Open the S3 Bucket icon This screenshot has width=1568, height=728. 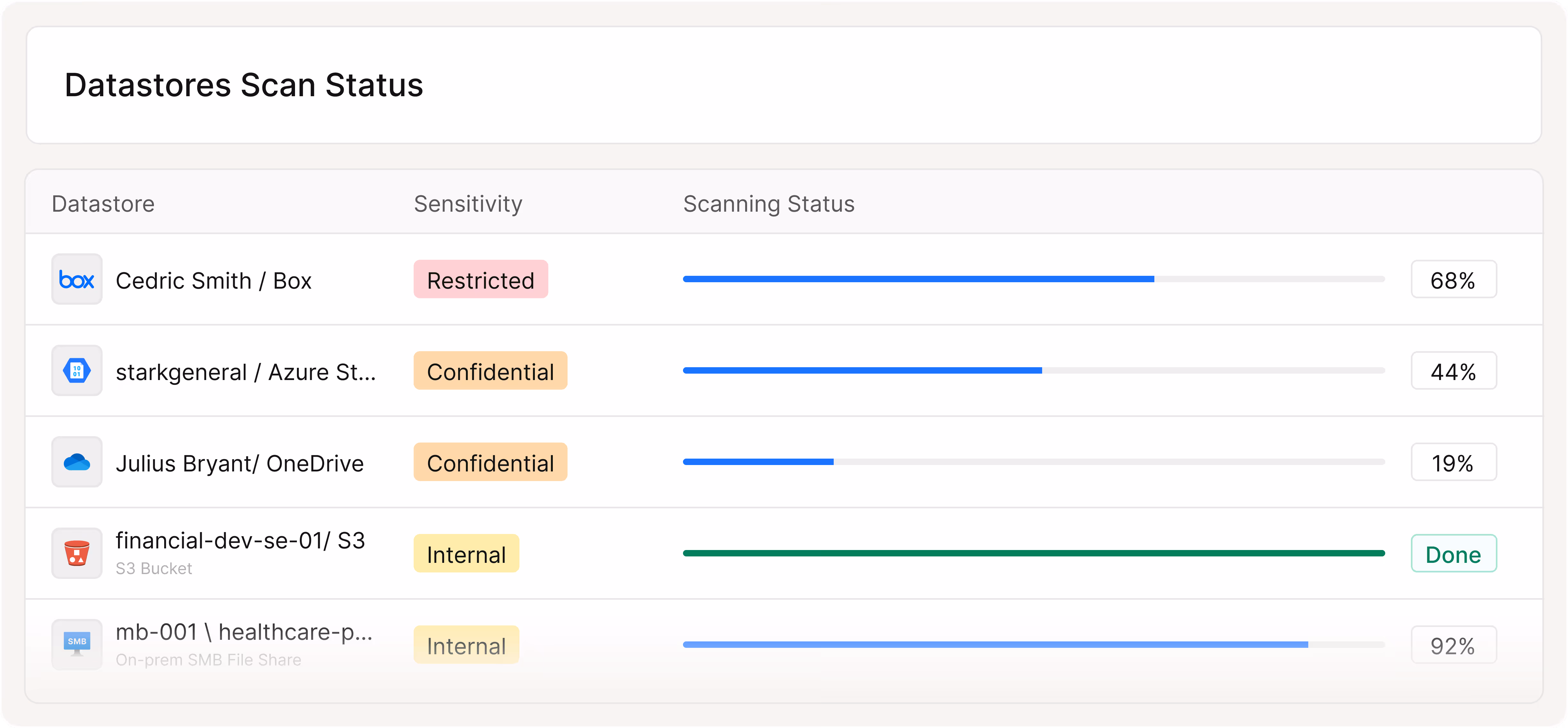[77, 553]
